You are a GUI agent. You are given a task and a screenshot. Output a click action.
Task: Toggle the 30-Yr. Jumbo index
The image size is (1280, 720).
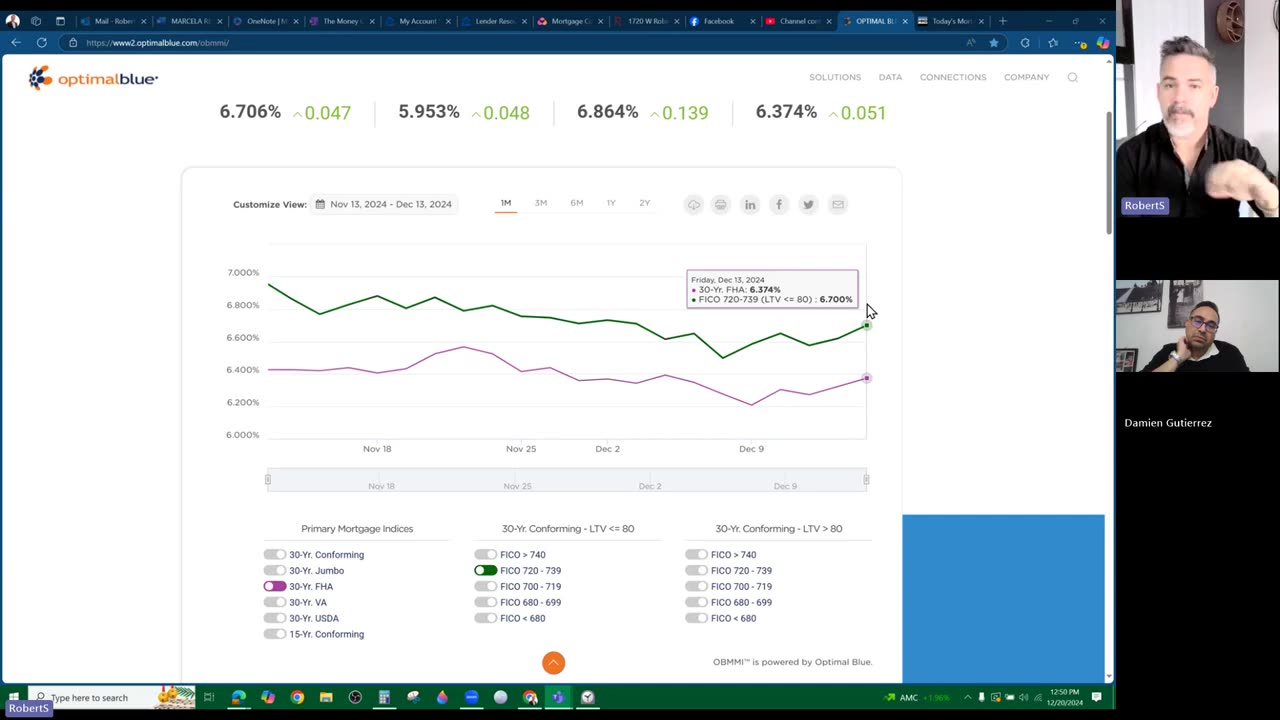click(x=275, y=571)
